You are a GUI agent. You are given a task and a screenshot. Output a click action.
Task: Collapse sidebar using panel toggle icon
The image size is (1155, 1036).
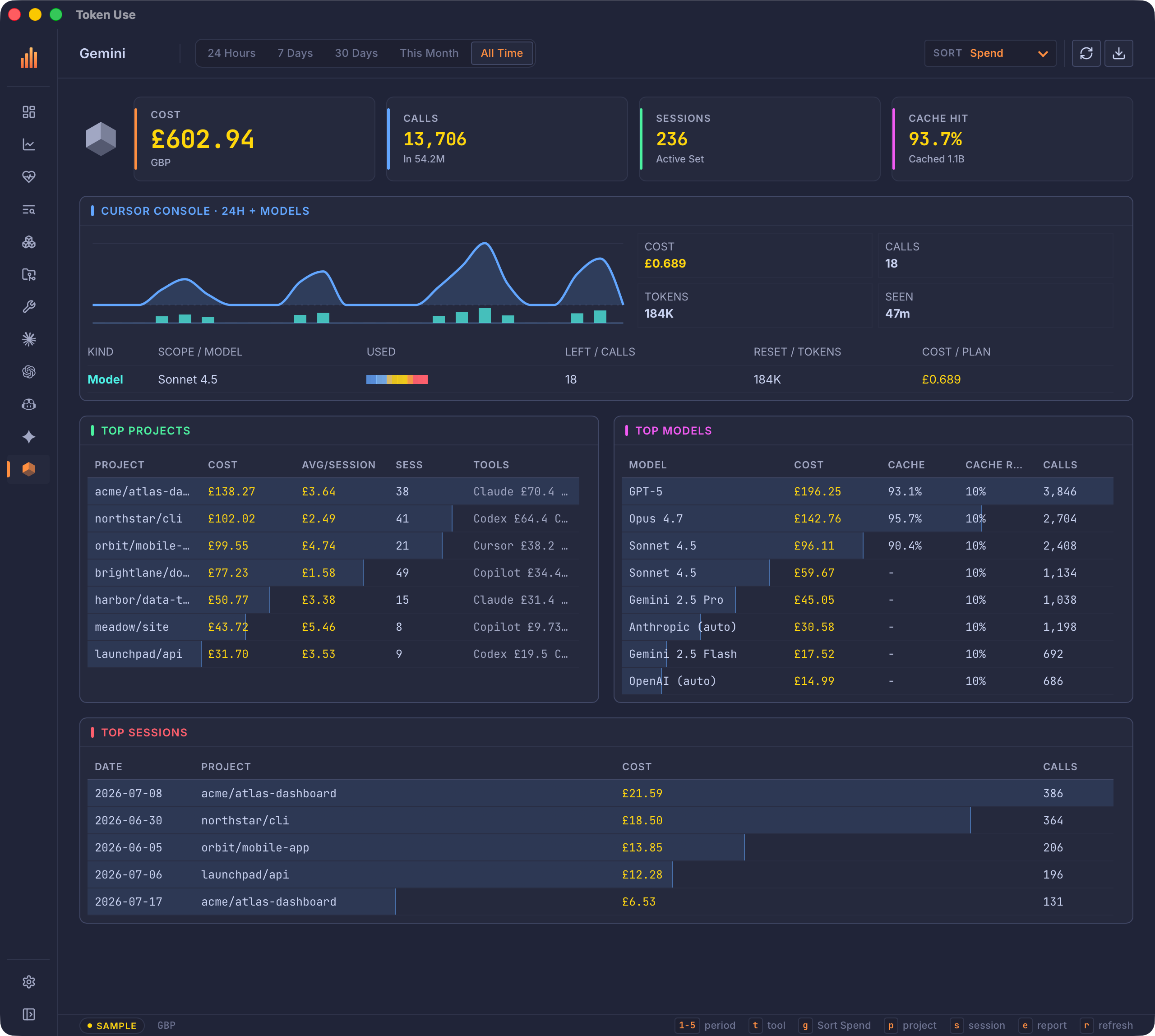28,1014
